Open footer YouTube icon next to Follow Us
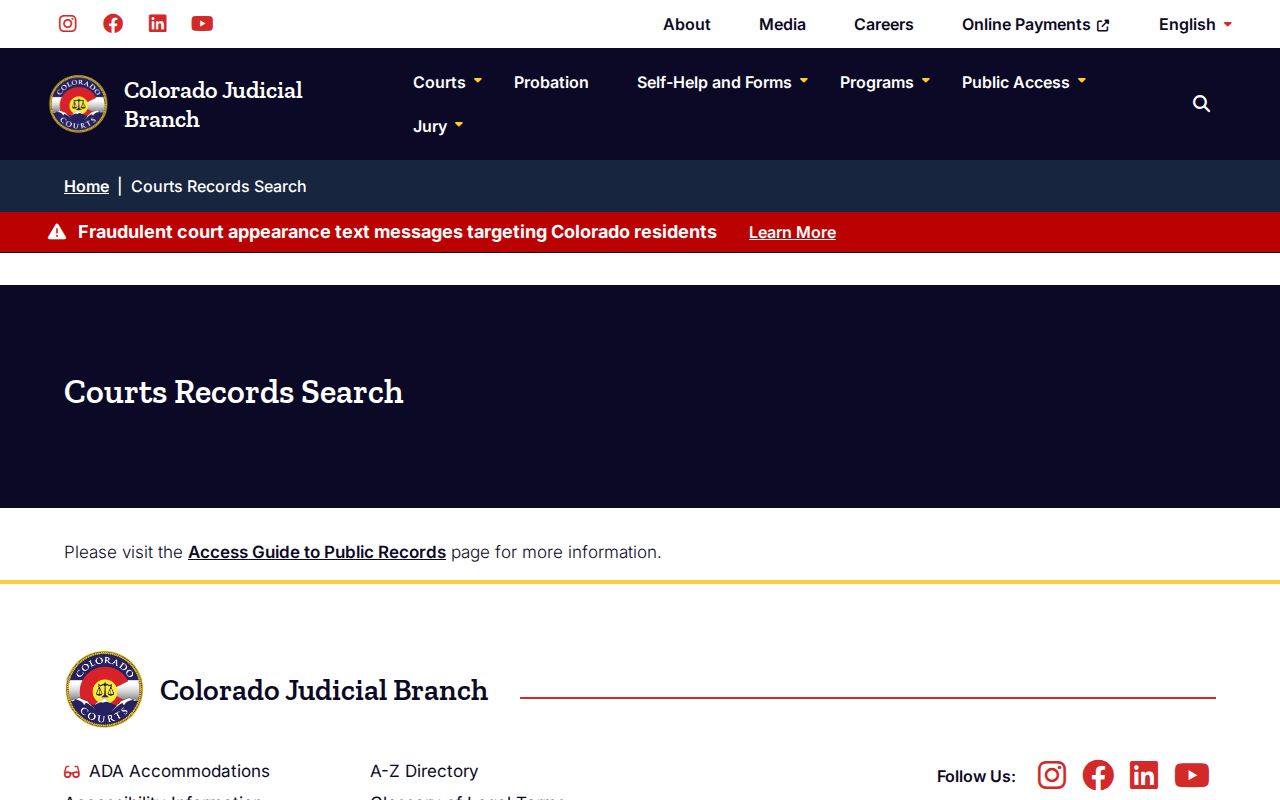The width and height of the screenshot is (1280, 800). [x=1192, y=775]
